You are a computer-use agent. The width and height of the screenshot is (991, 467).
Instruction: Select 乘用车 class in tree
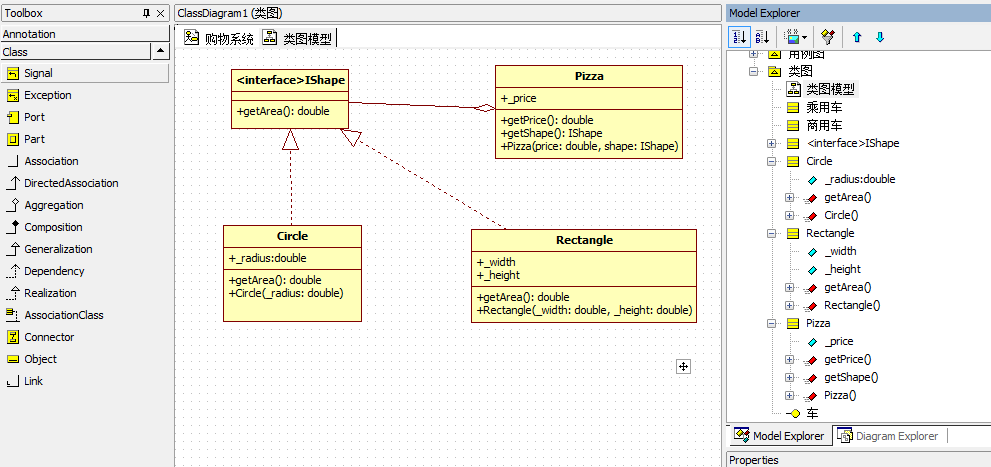point(824,107)
